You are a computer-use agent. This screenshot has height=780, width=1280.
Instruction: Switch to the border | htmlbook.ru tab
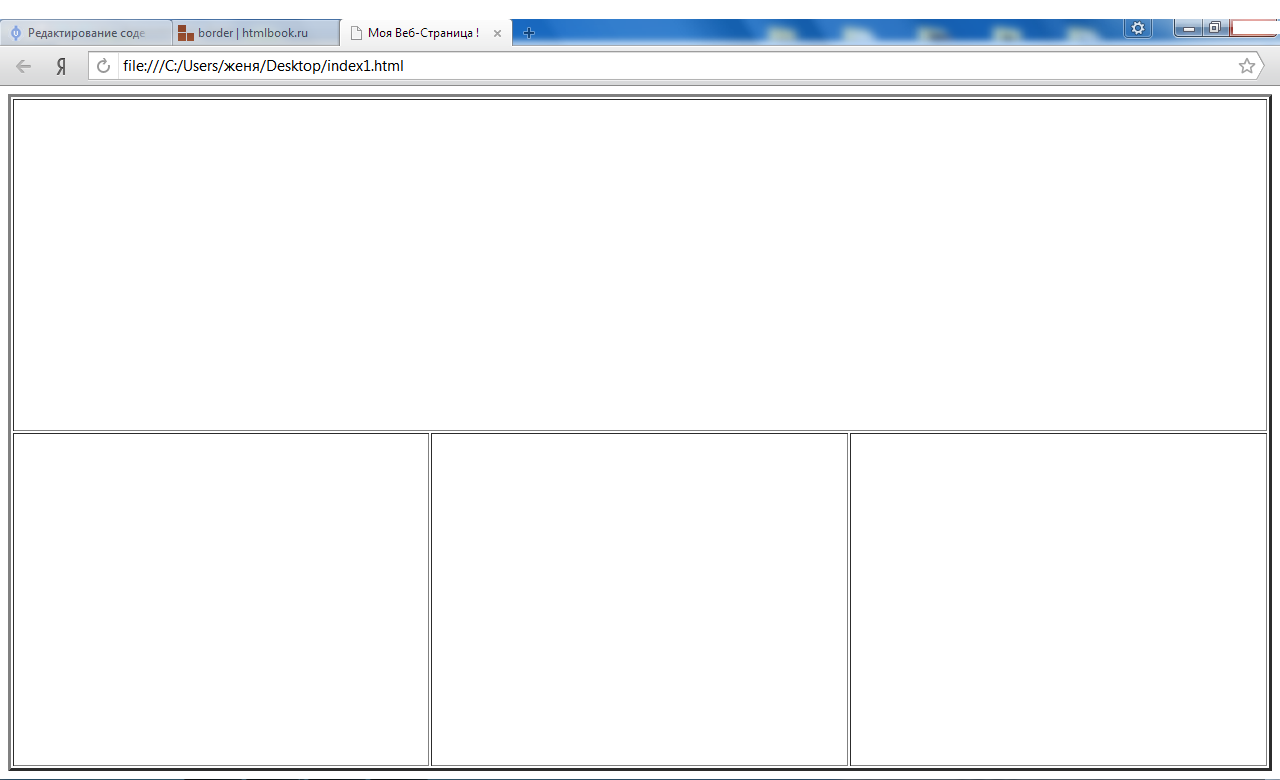256,33
